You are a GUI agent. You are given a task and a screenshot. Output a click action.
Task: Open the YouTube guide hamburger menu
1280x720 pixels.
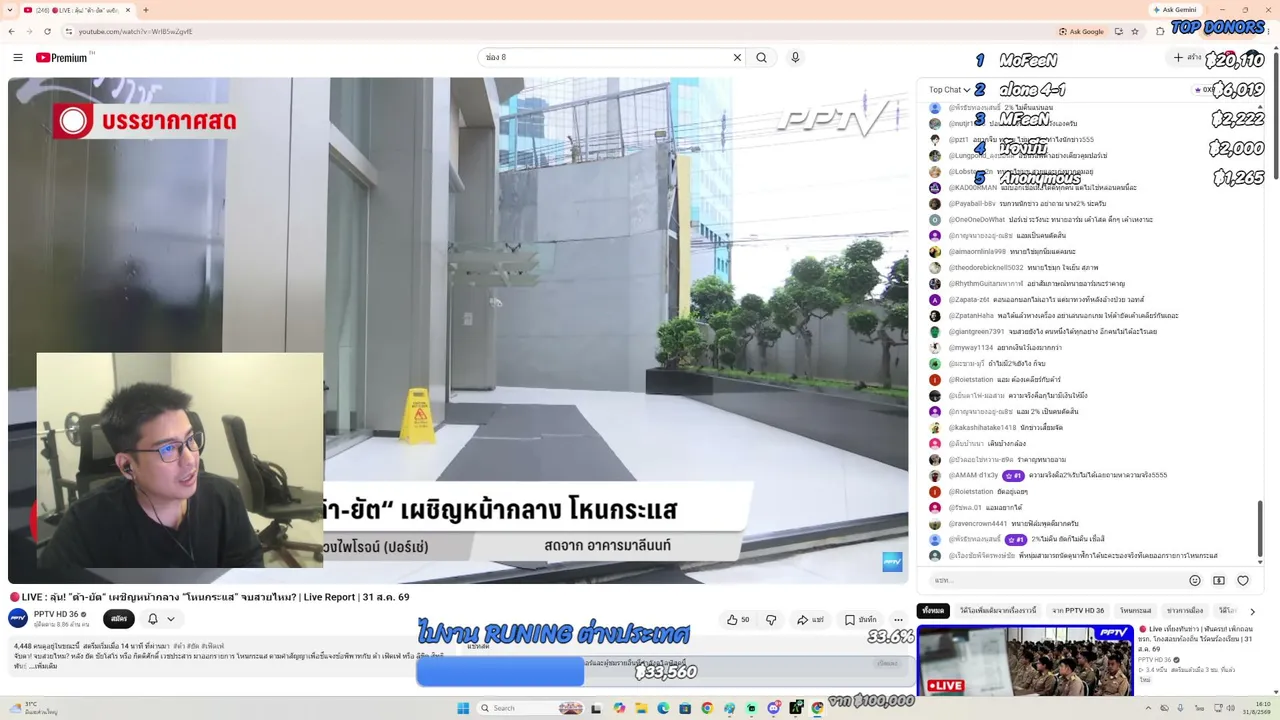(x=18, y=58)
